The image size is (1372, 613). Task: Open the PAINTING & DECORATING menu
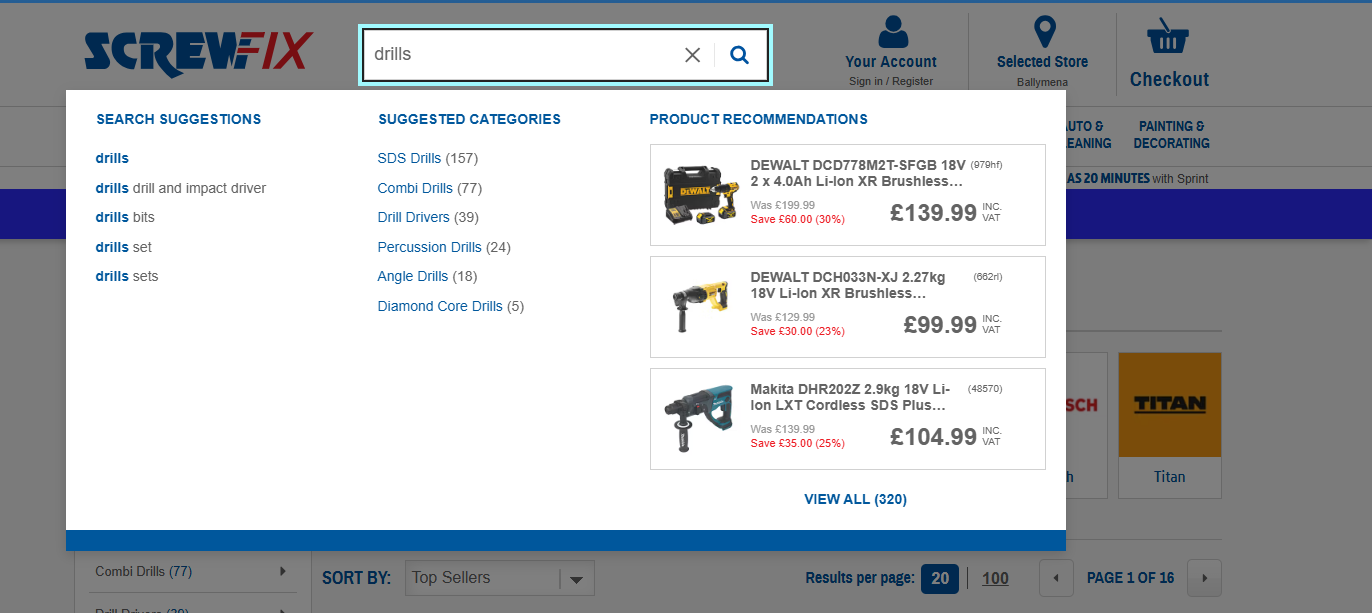(1170, 135)
